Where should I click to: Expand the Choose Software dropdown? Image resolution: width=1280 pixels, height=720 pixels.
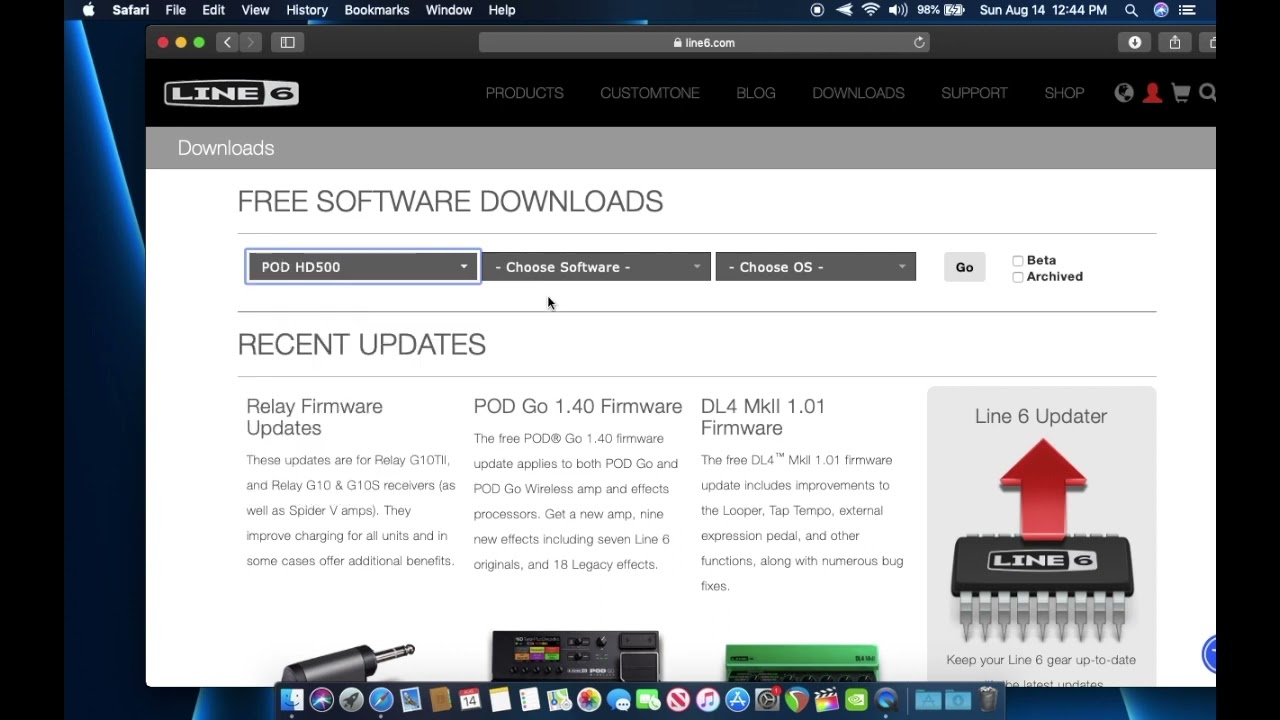point(597,267)
